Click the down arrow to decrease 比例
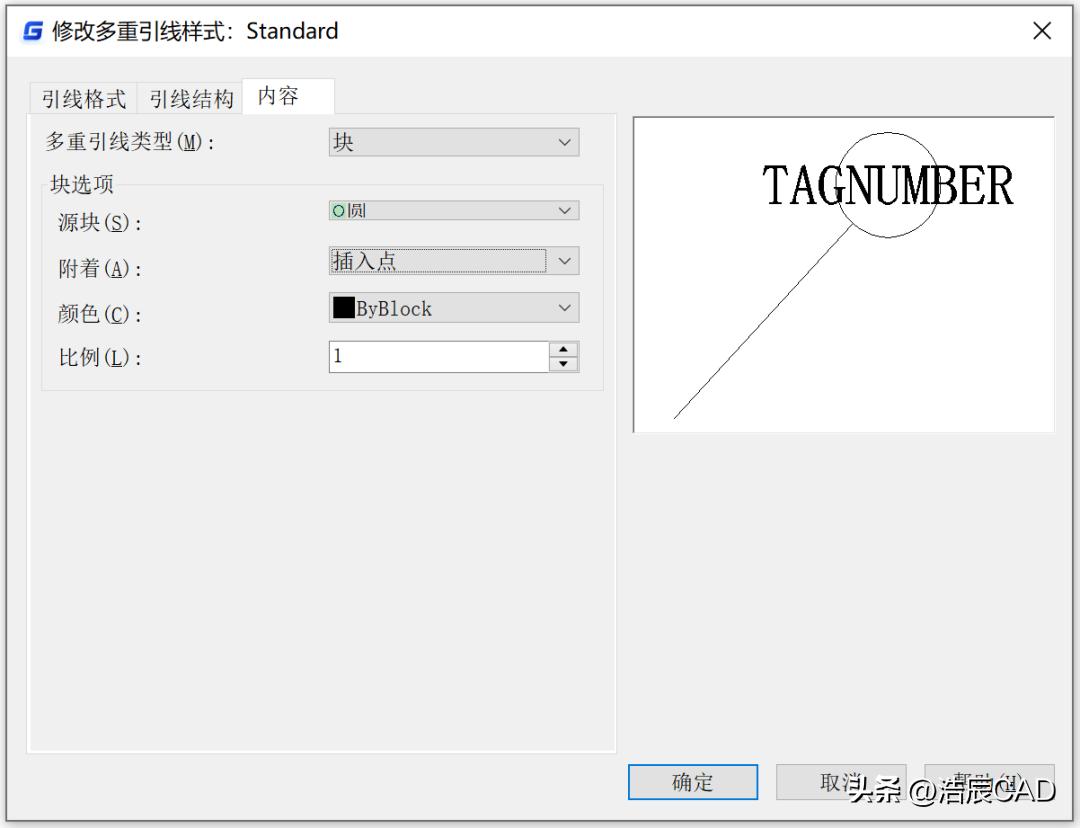 click(x=565, y=363)
